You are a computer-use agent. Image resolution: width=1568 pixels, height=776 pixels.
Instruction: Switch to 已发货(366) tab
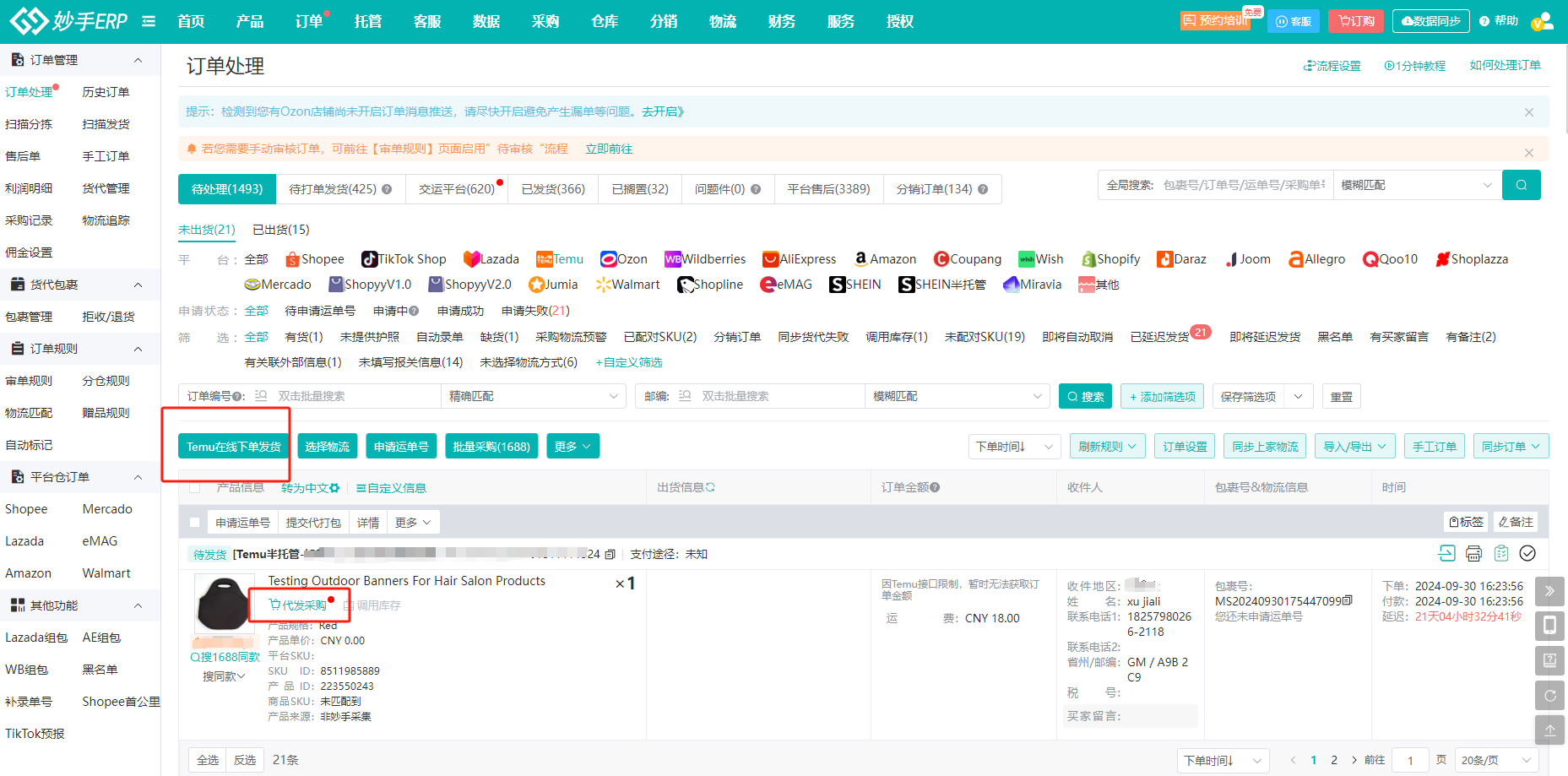[x=553, y=189]
